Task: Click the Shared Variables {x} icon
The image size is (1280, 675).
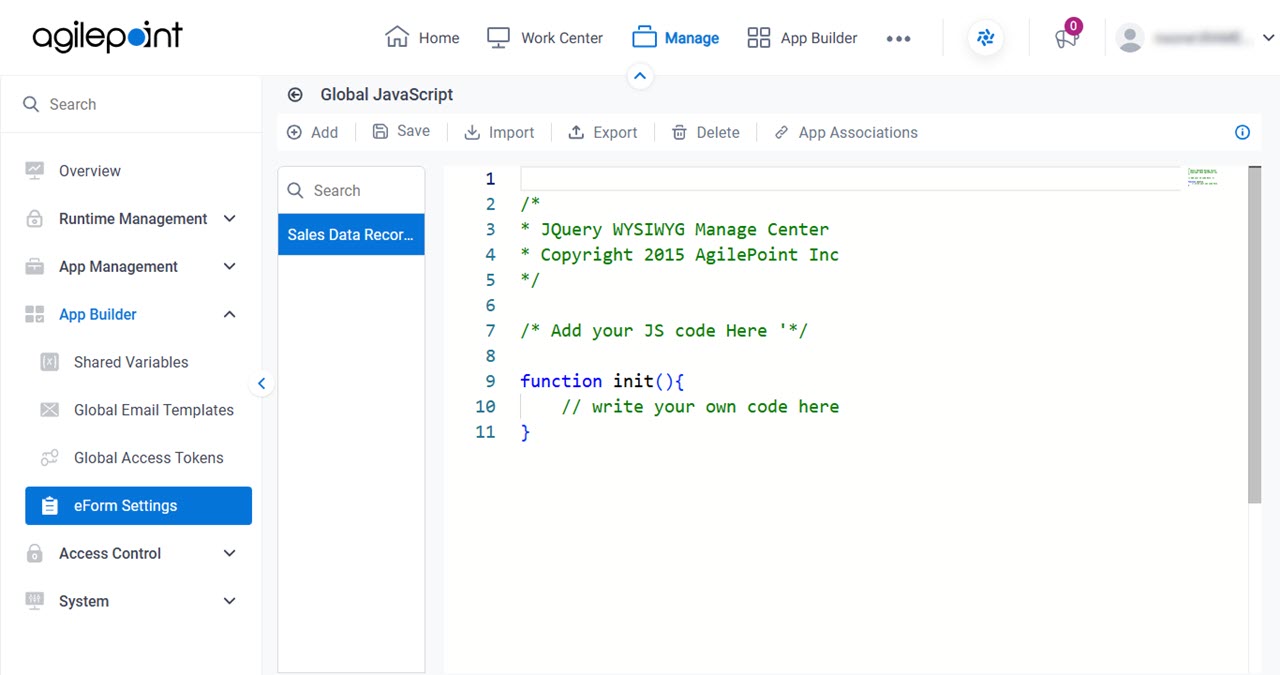Action: coord(49,362)
